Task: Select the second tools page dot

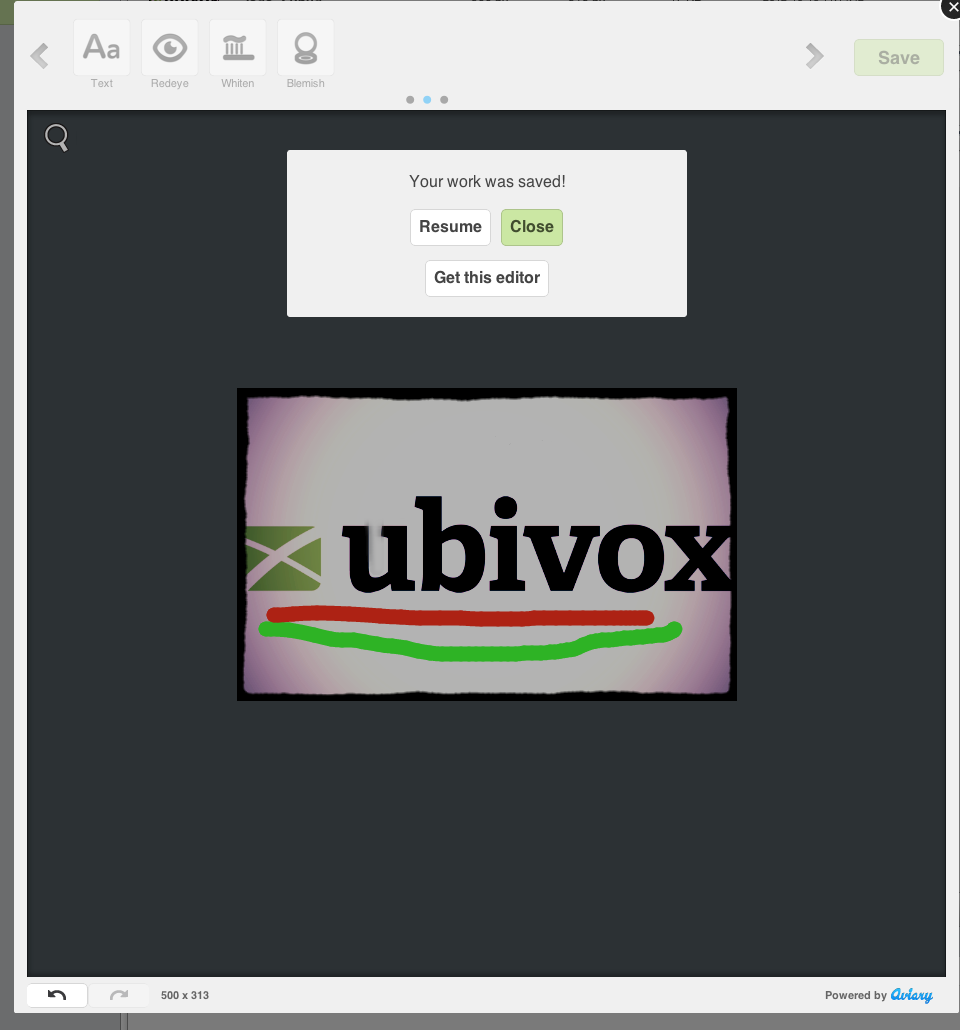Action: tap(427, 100)
